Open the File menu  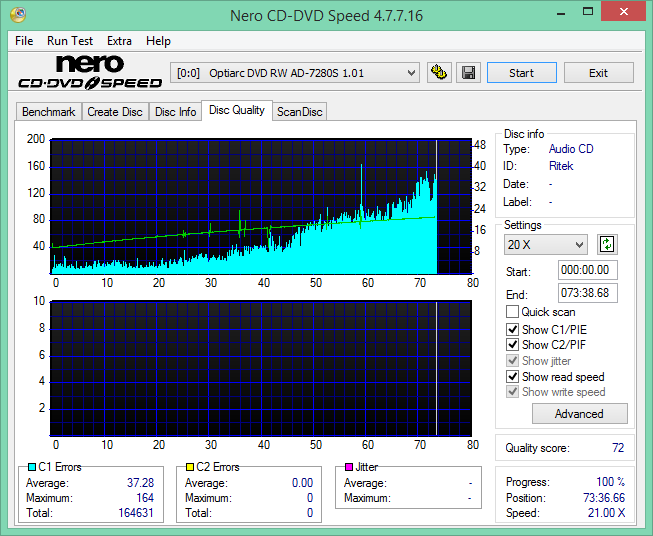point(24,41)
